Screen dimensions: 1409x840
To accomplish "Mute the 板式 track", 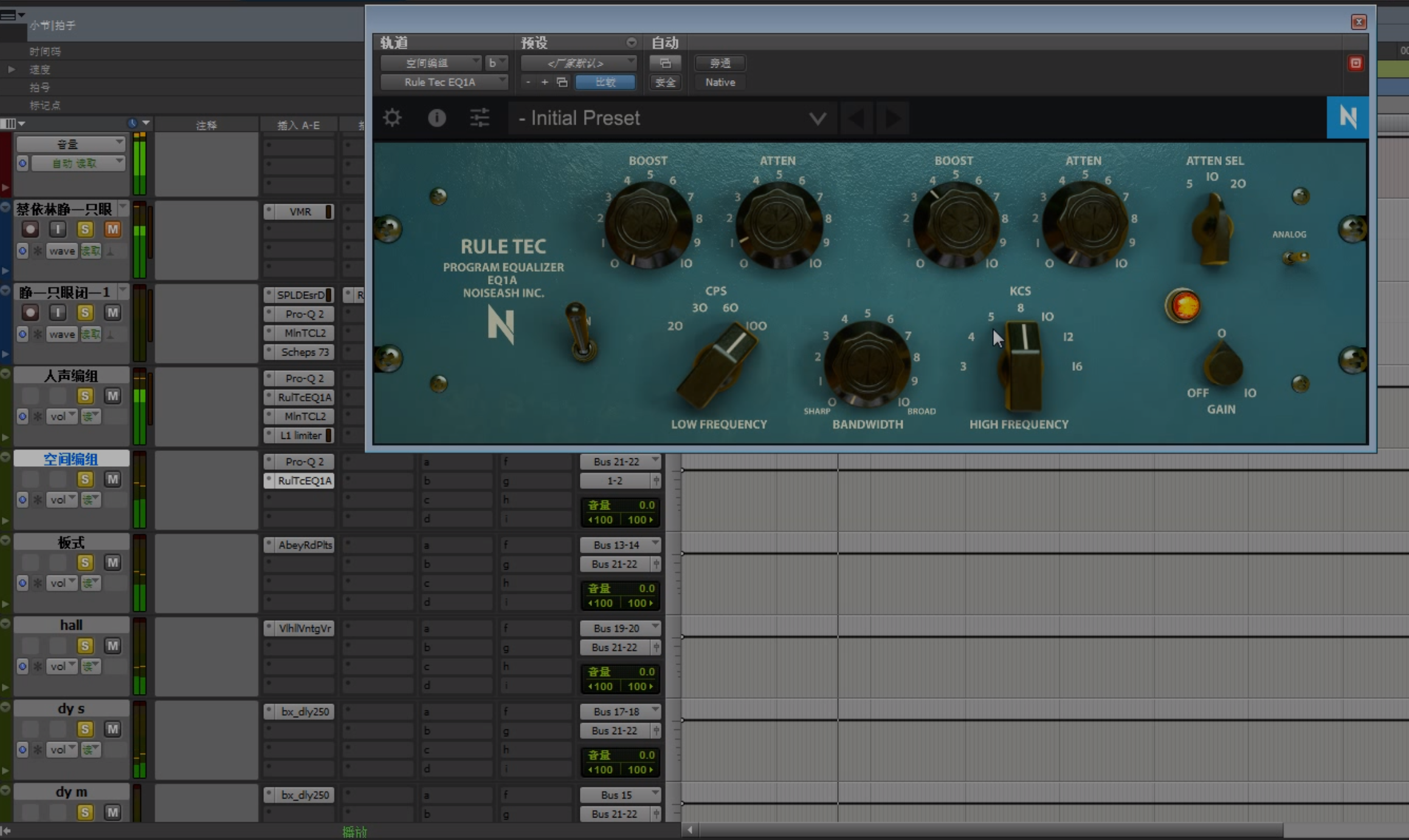I will [x=112, y=562].
